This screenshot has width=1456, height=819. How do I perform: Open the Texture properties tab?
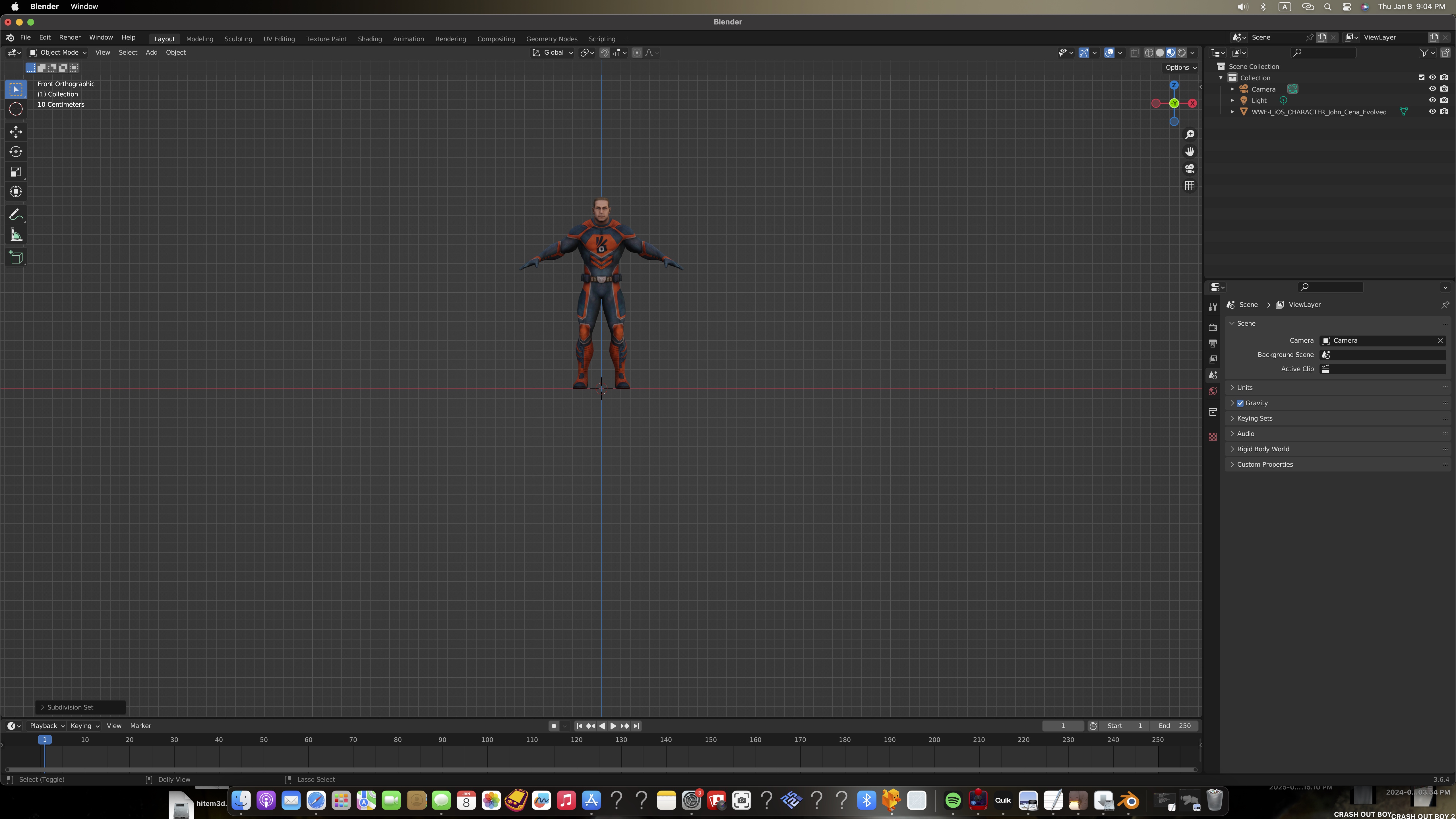coord(1213,437)
